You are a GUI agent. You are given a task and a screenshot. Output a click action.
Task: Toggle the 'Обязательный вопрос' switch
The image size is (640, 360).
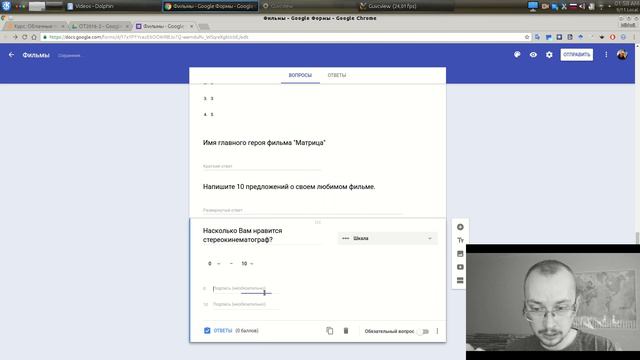(424, 331)
